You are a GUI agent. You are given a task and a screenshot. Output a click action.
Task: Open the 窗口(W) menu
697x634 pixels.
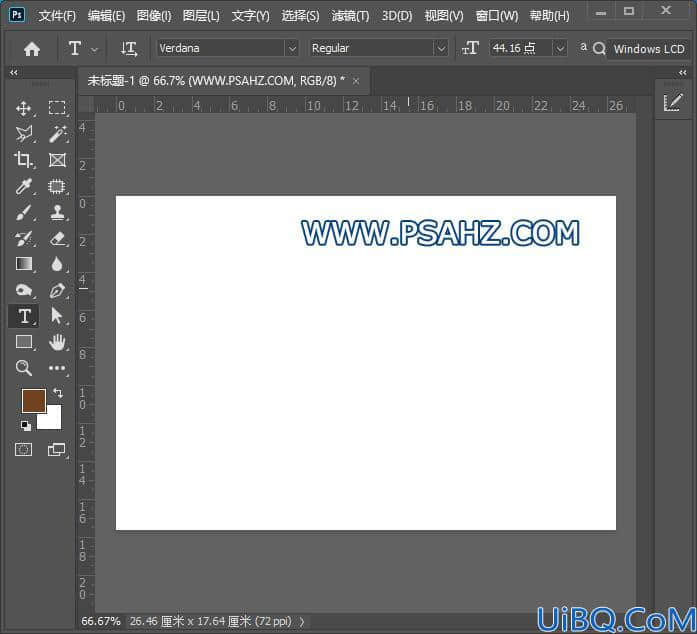point(497,16)
